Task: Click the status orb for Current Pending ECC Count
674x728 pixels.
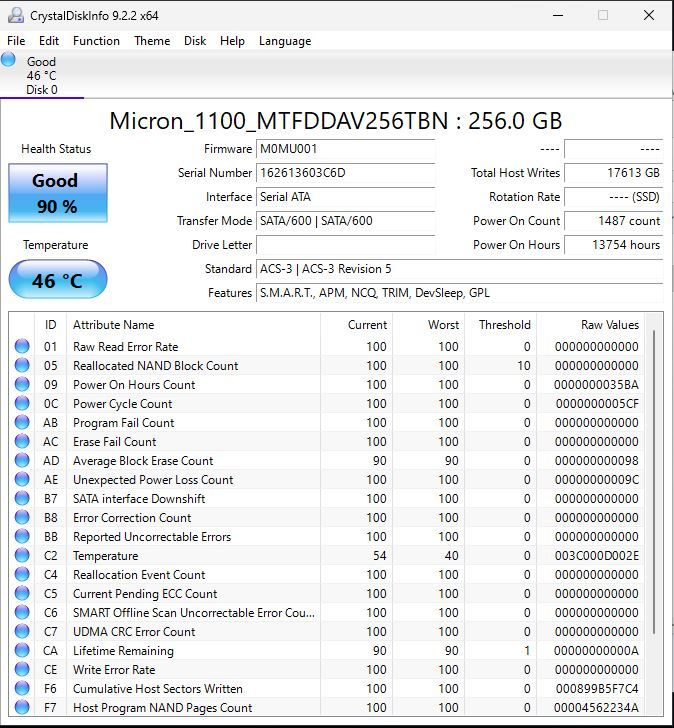Action: pos(22,593)
